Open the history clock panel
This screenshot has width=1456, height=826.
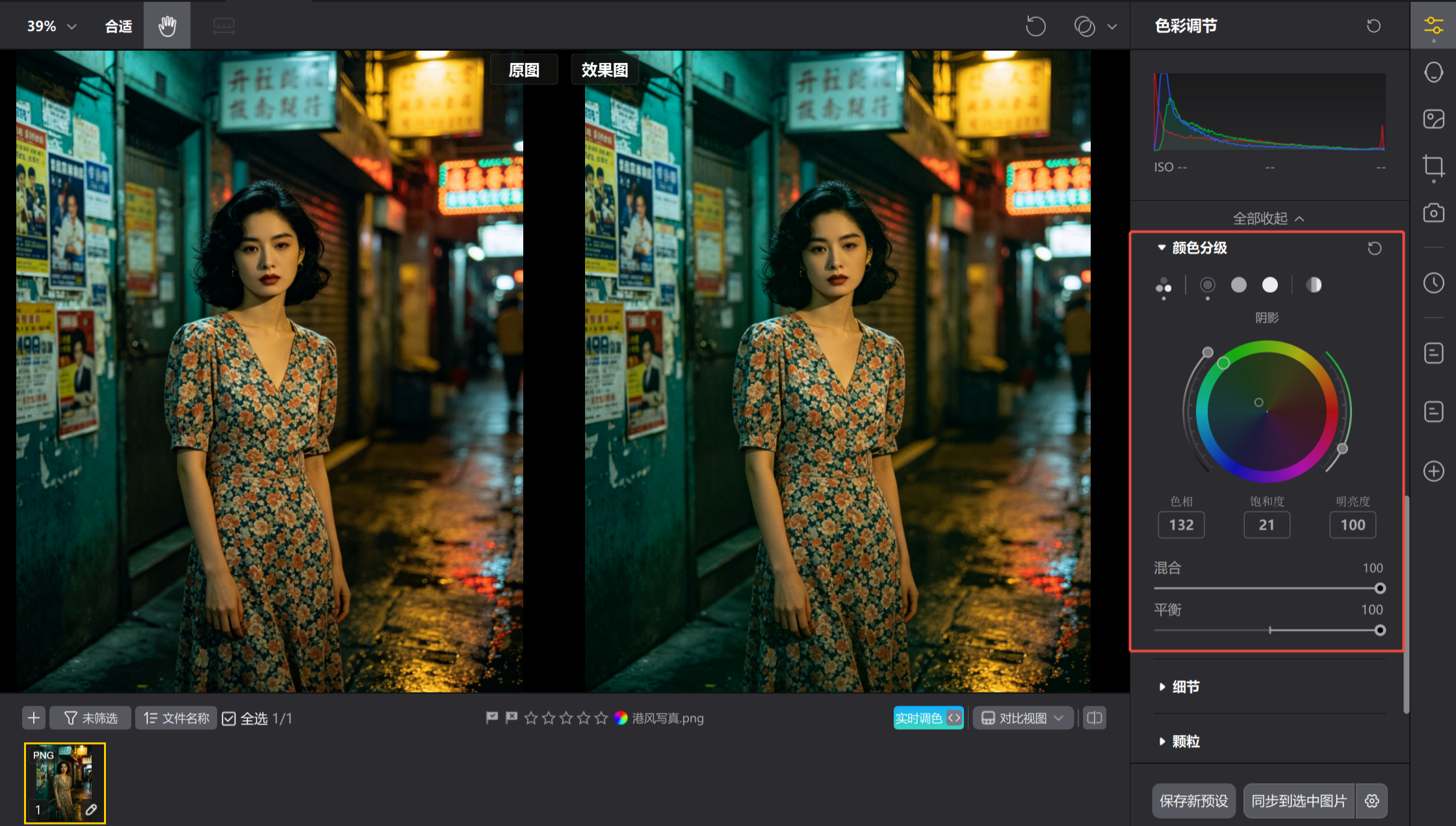1433,283
